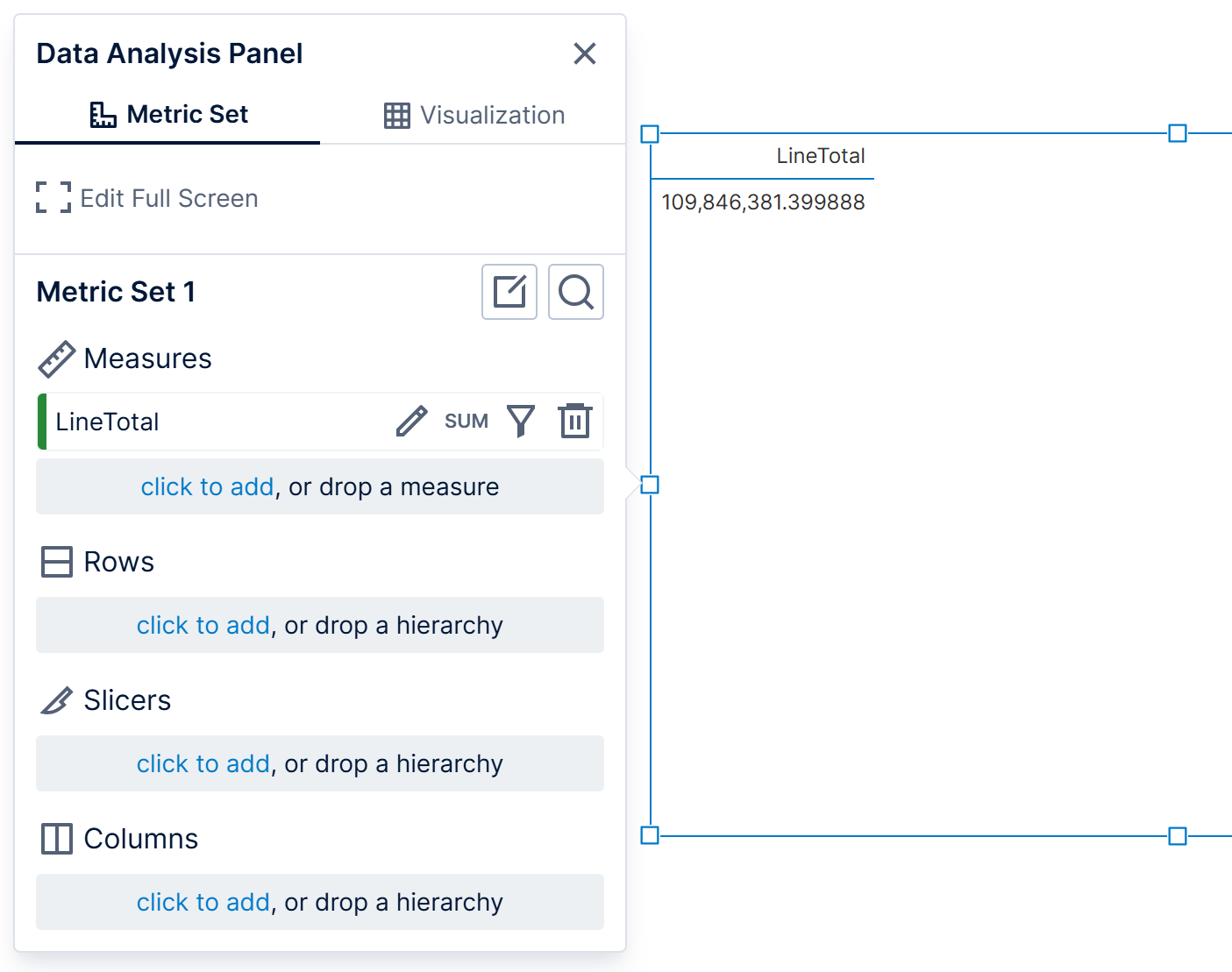This screenshot has height=972, width=1232.
Task: Delete LineTotal measure with trash icon
Action: pyautogui.click(x=575, y=421)
